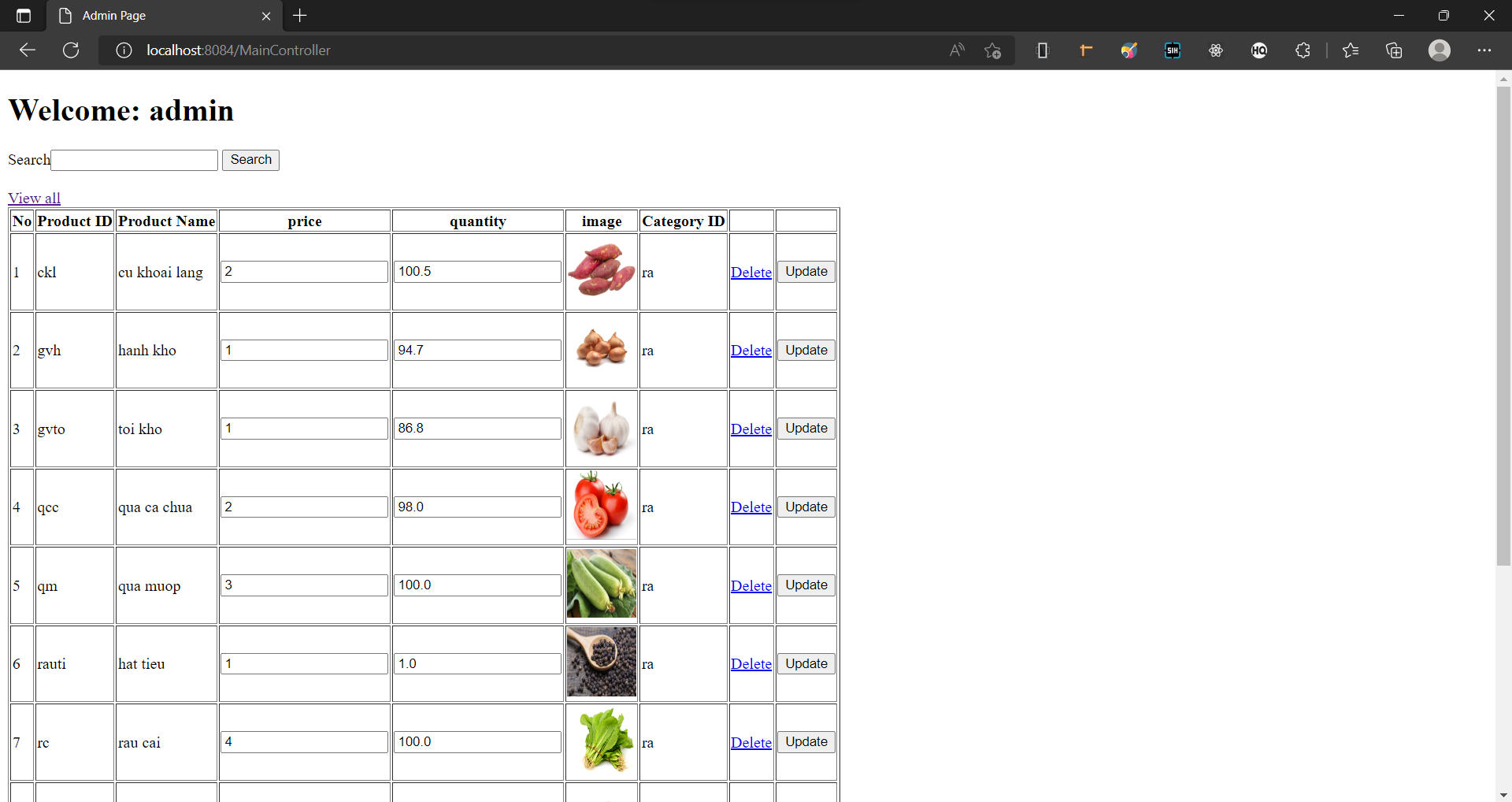Image resolution: width=1512 pixels, height=802 pixels.
Task: Delete the toi kho product
Action: point(751,429)
